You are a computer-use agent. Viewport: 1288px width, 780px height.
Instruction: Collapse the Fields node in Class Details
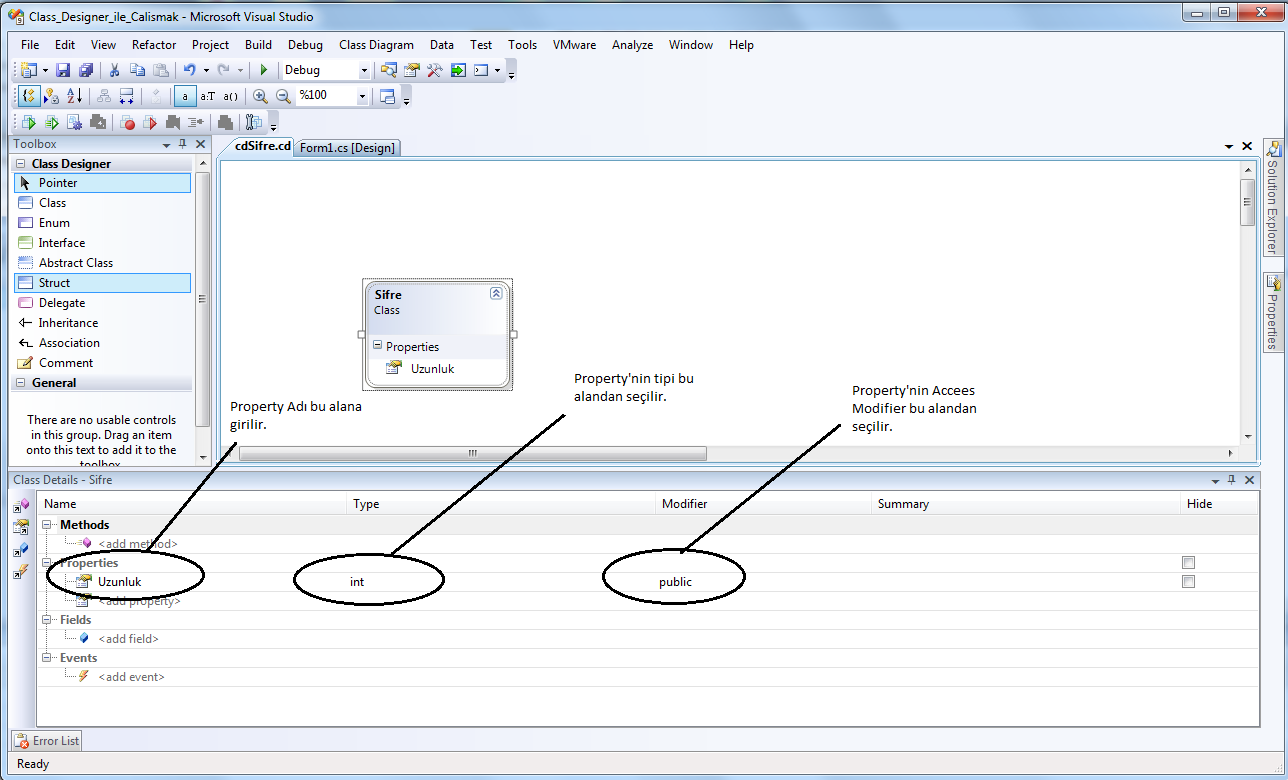click(x=48, y=620)
